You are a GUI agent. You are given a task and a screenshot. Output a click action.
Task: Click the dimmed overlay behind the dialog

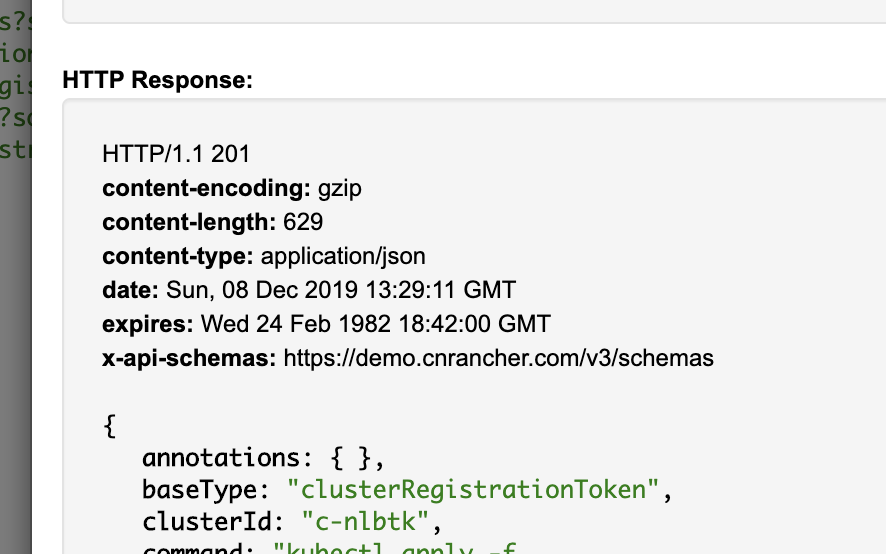click(x=16, y=339)
